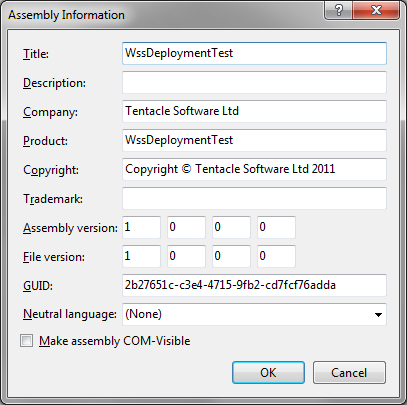The height and width of the screenshot is (405, 407).
Task: Click the File version major number box
Action: [141, 256]
